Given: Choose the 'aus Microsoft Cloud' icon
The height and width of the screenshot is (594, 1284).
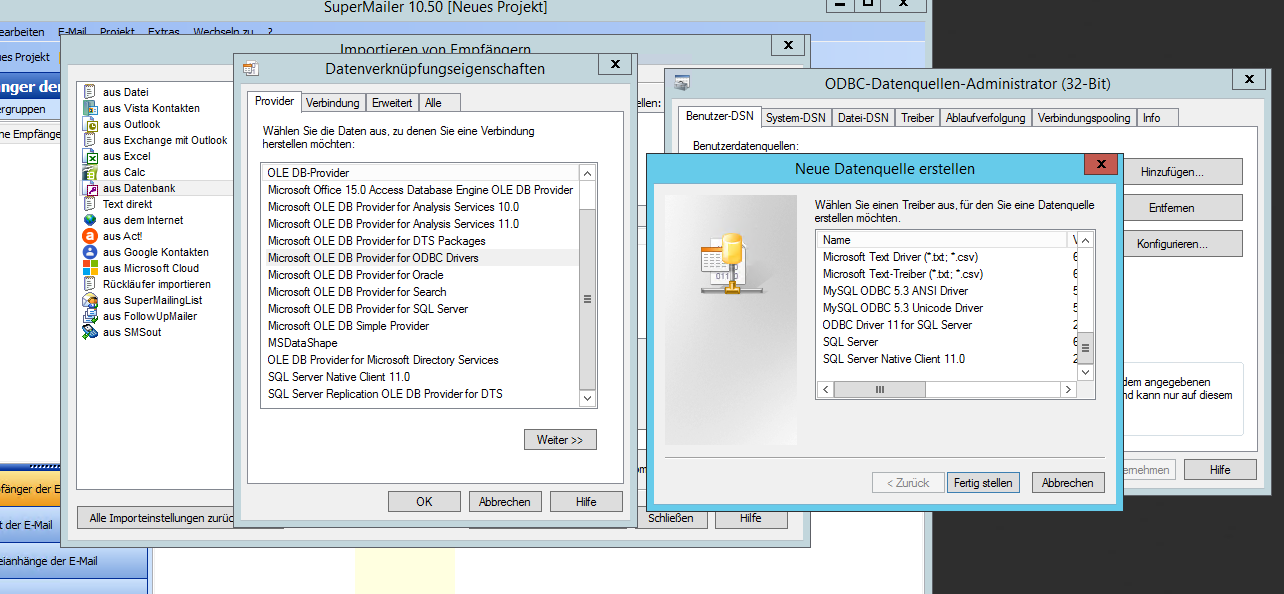Looking at the screenshot, I should coord(90,268).
